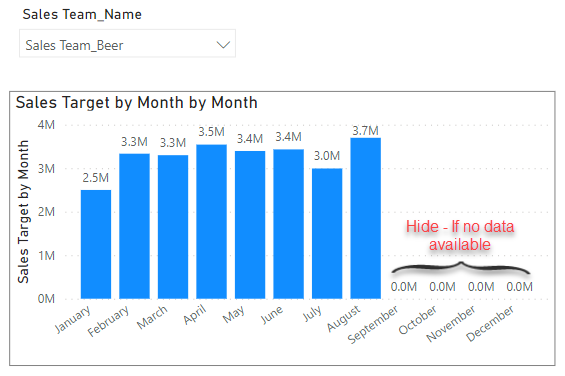Click the March bar
Image resolution: width=565 pixels, height=376 pixels.
(173, 227)
